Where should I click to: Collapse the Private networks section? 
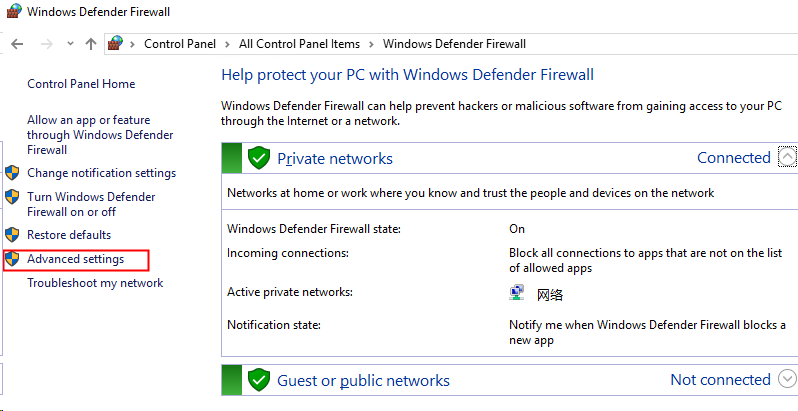(787, 158)
